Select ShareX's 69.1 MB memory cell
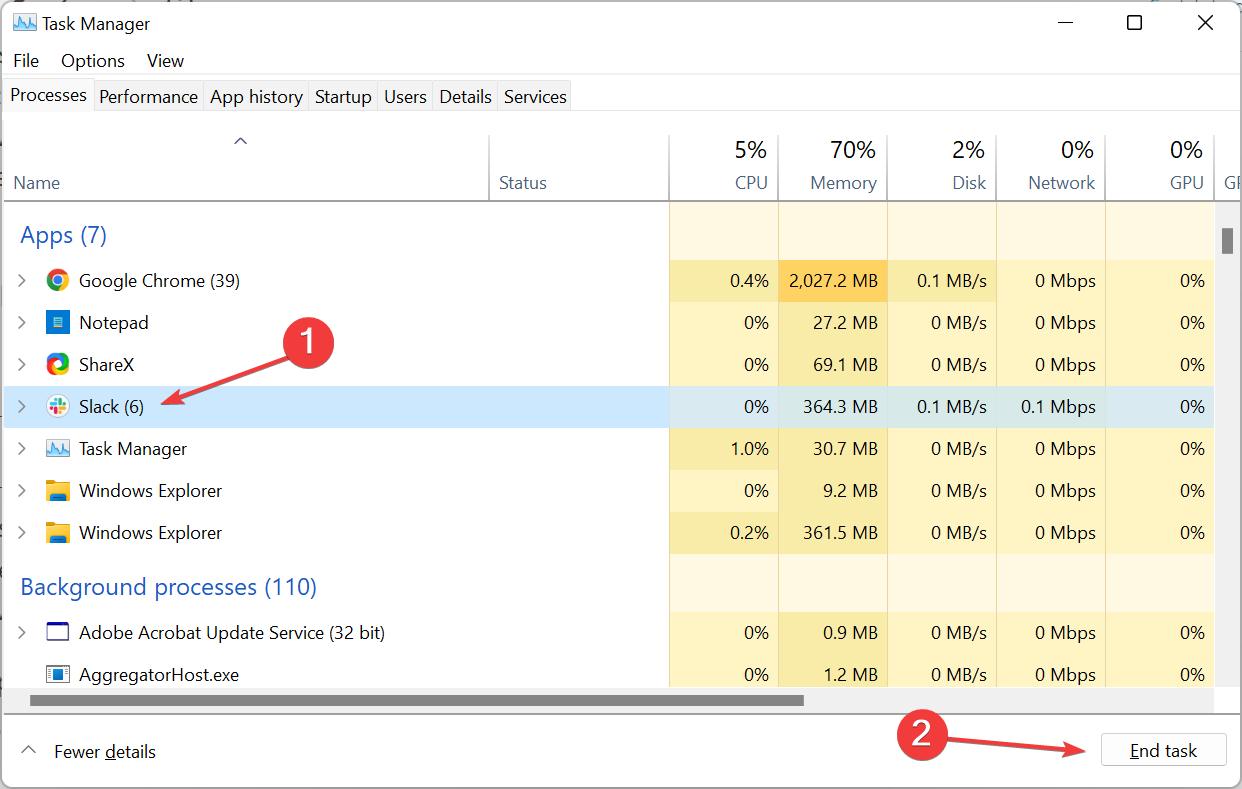This screenshot has width=1242, height=789. pos(832,365)
